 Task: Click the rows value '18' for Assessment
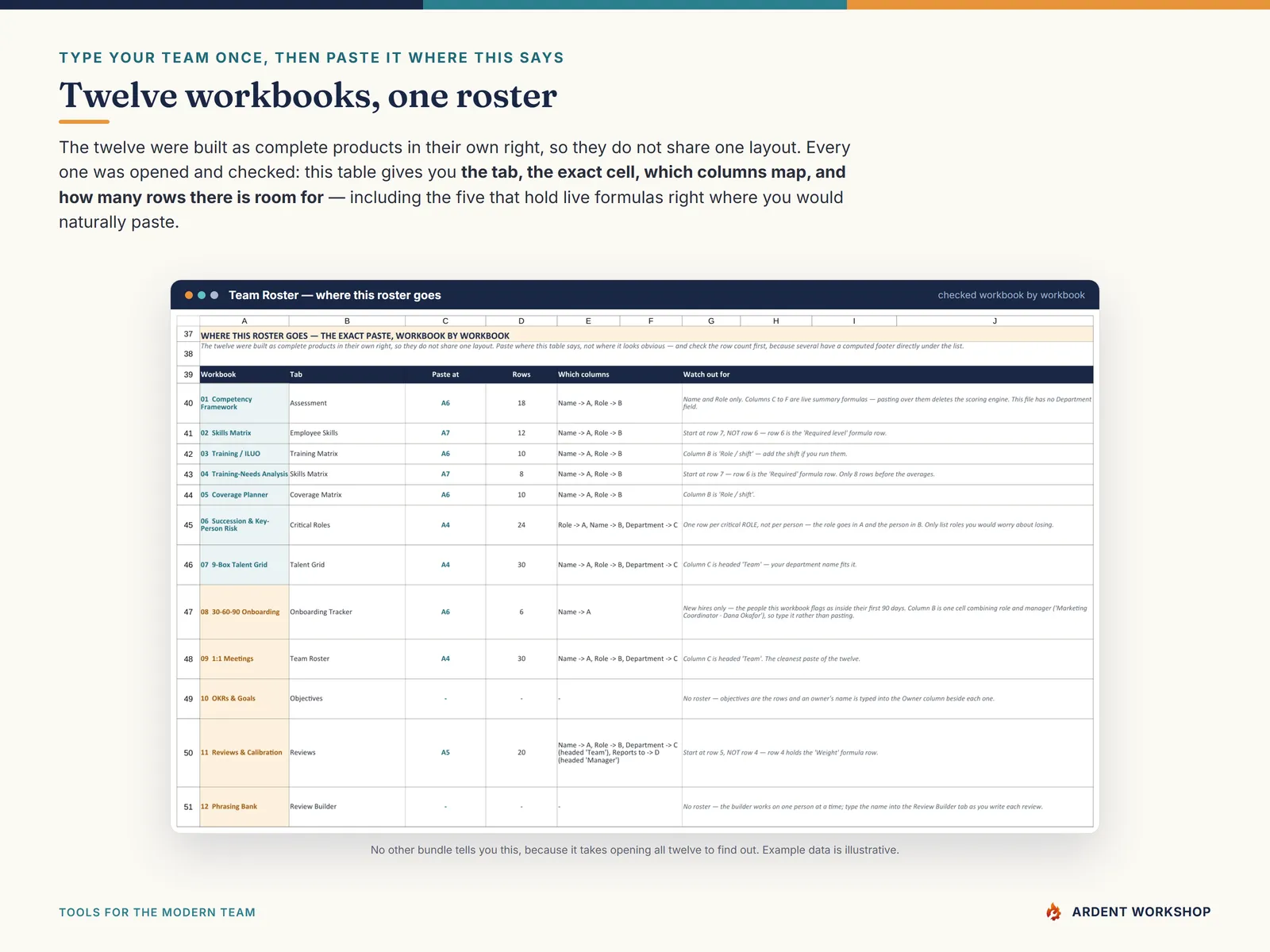pos(521,403)
